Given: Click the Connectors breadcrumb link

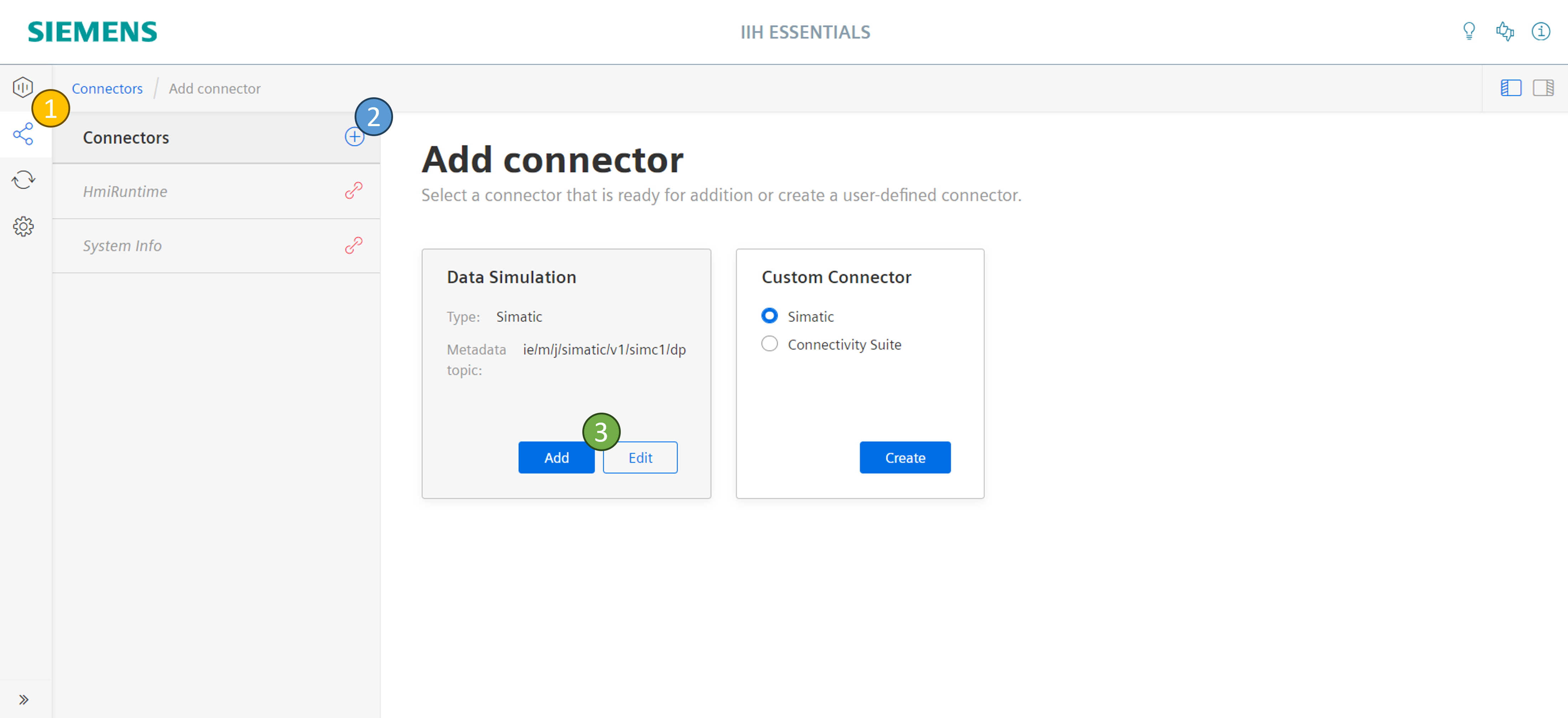Looking at the screenshot, I should click(107, 89).
